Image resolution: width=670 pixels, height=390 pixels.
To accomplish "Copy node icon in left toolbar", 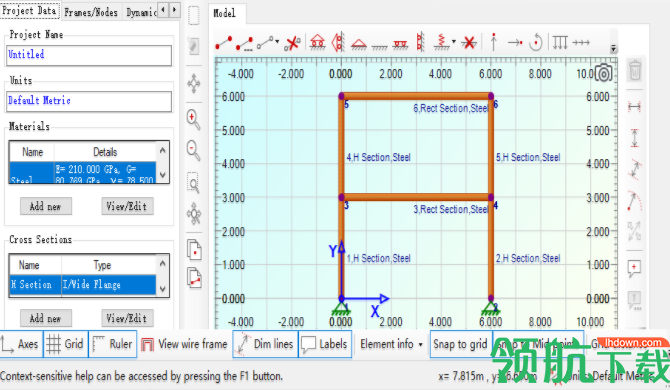I will (194, 249).
